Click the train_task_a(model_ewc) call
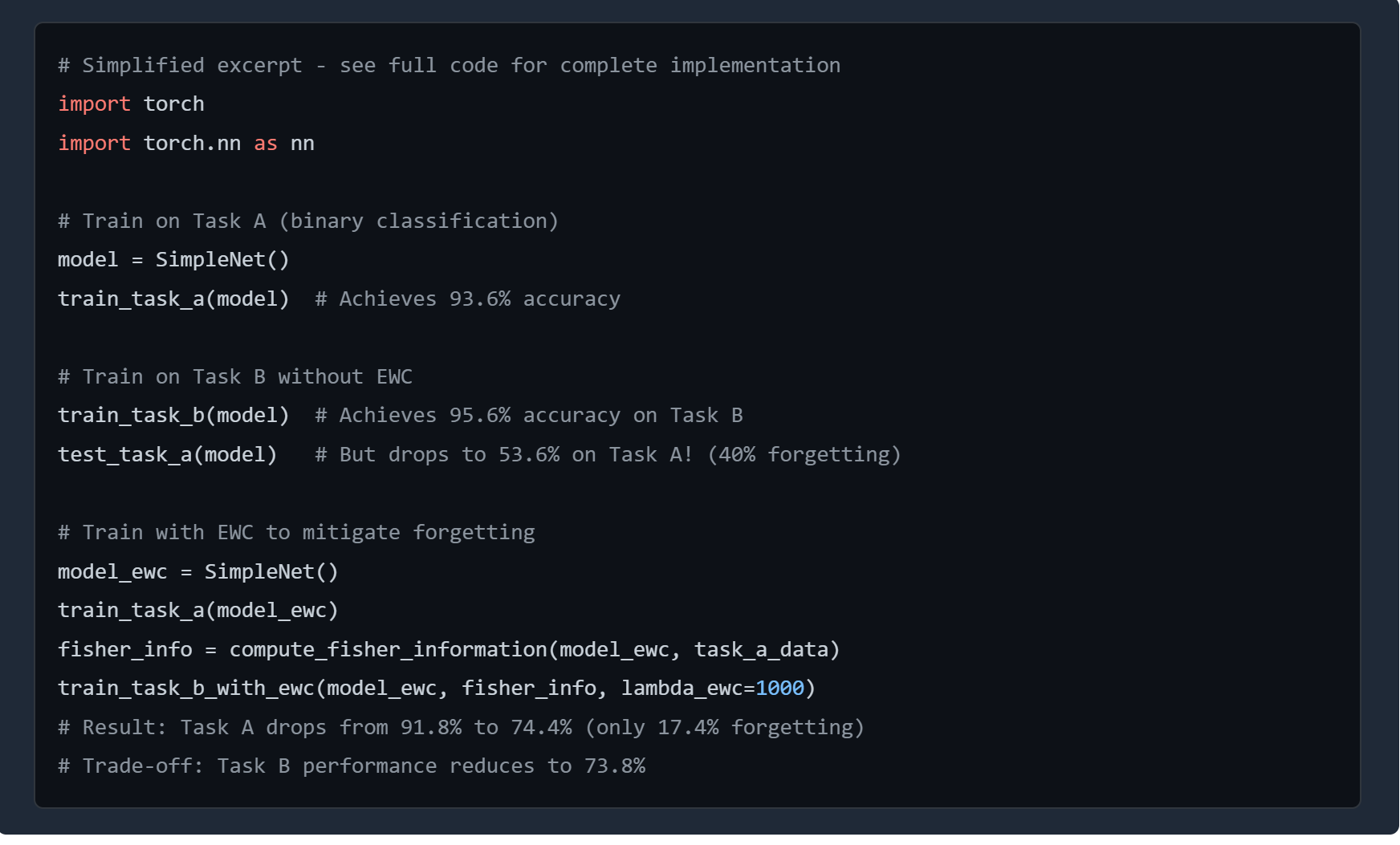 (197, 611)
